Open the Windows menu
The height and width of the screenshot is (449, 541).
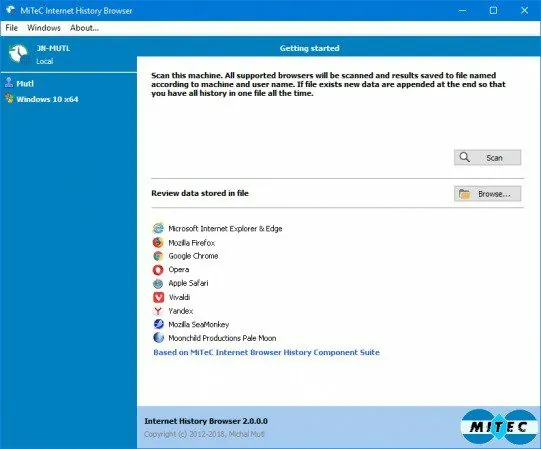click(x=44, y=28)
